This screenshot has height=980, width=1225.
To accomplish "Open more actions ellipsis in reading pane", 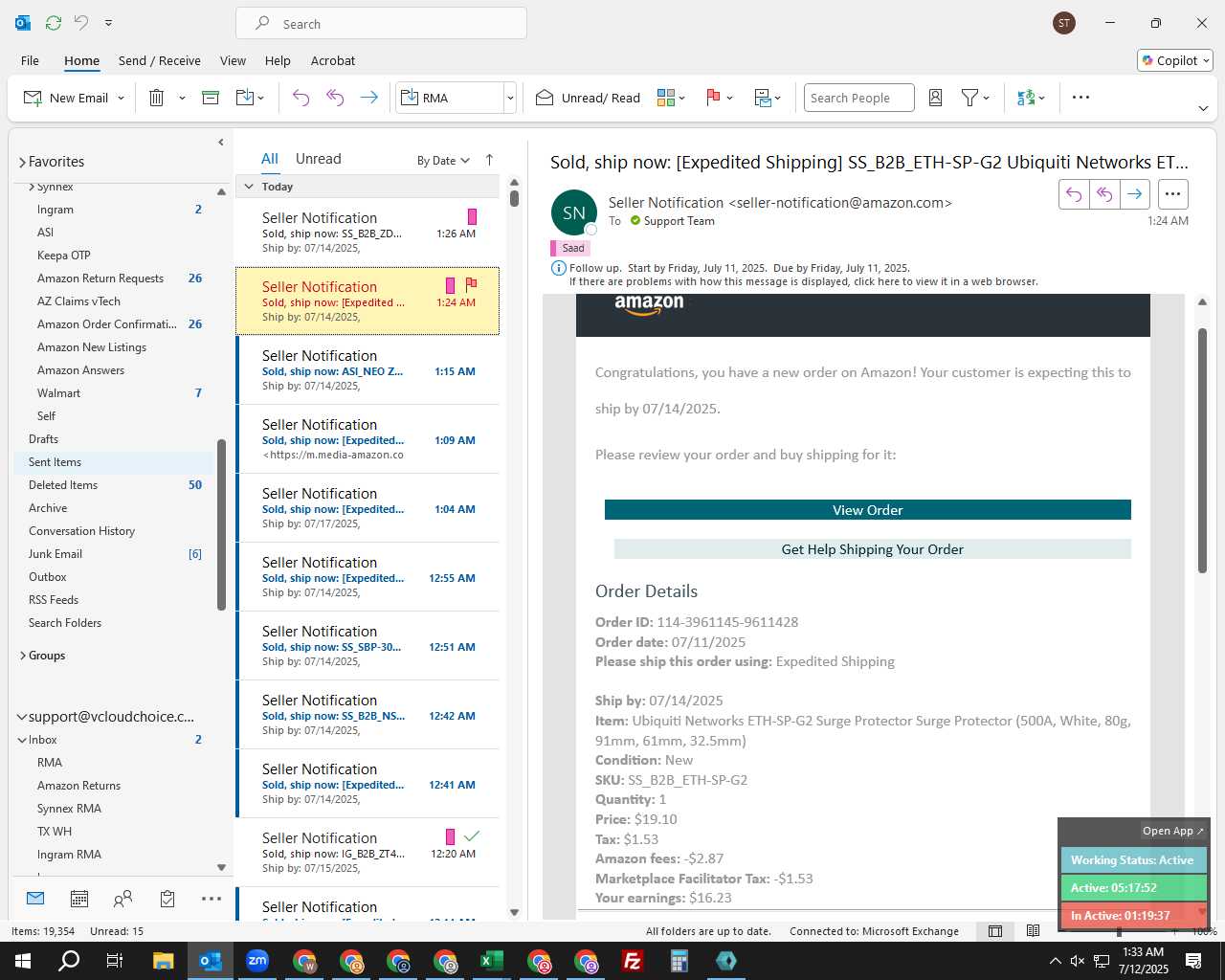I will click(1172, 194).
